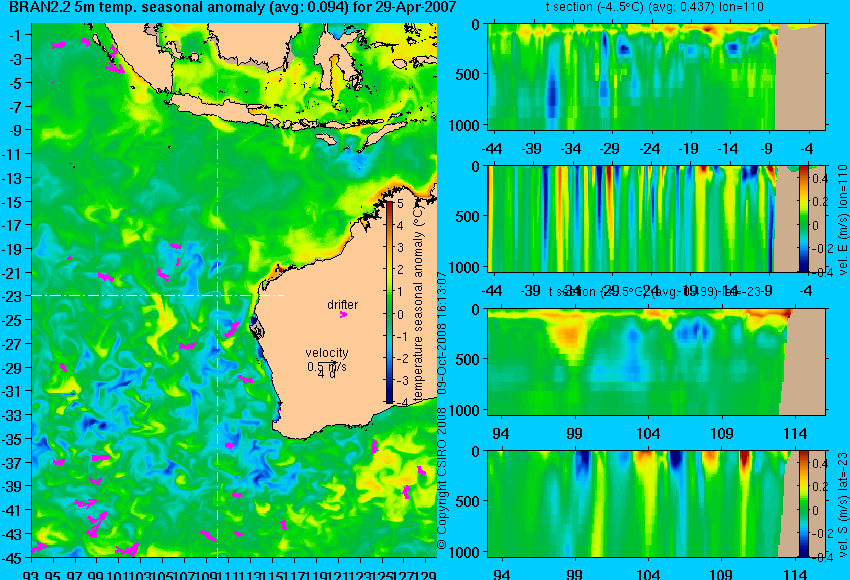Click the '1000' depth label of the top section
This screenshot has height=580, width=850.
click(x=465, y=126)
